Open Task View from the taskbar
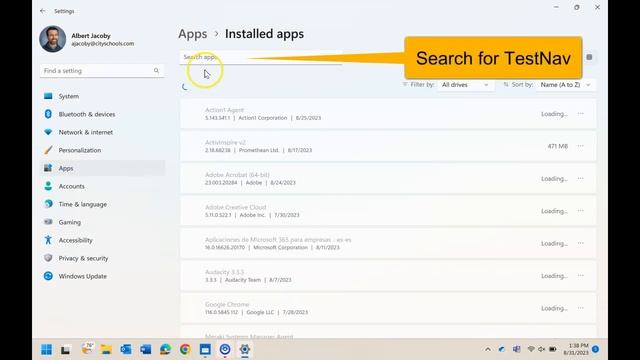The height and width of the screenshot is (360, 640). pos(66,350)
